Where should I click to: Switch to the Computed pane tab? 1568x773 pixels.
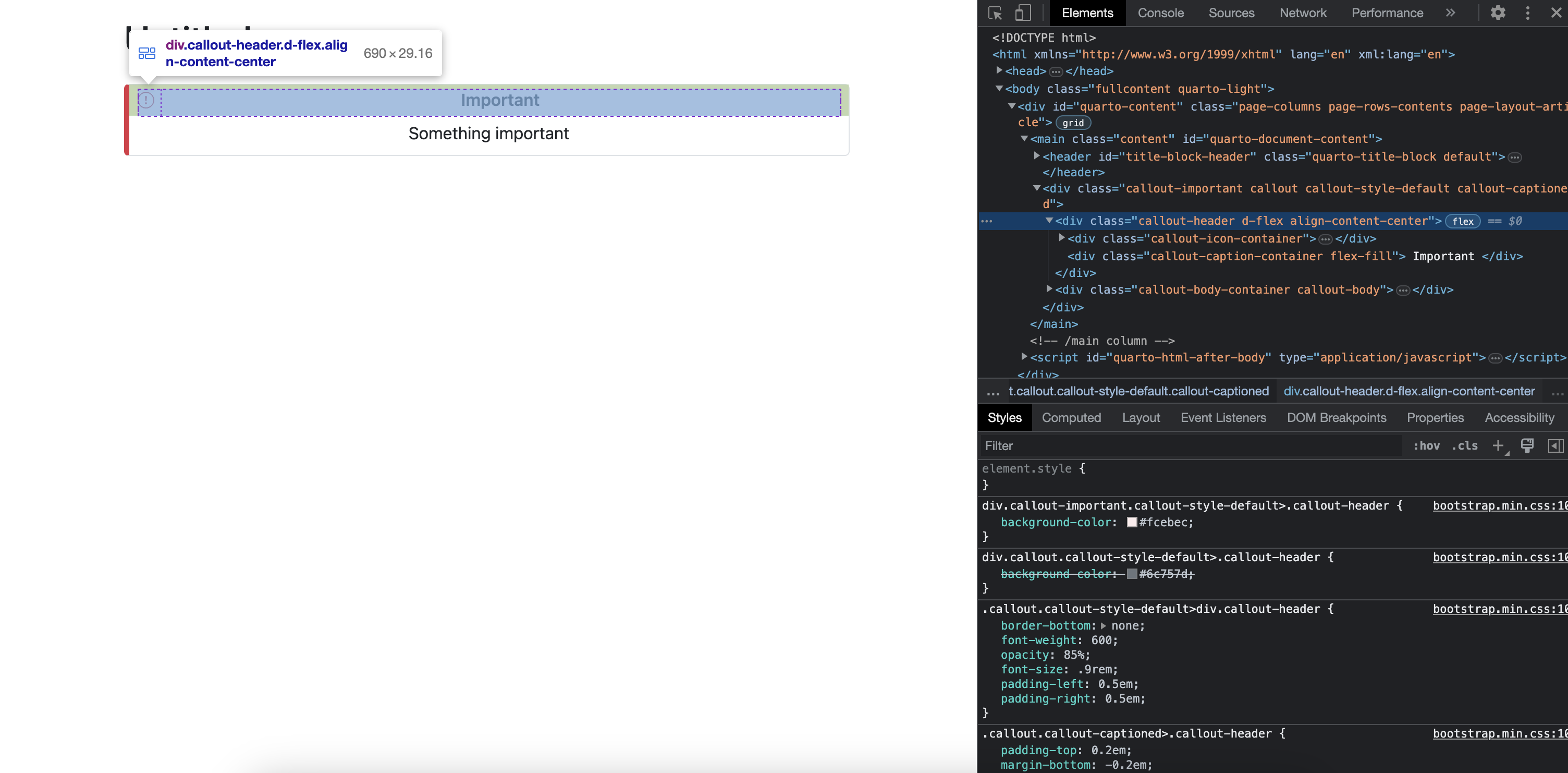click(x=1071, y=417)
